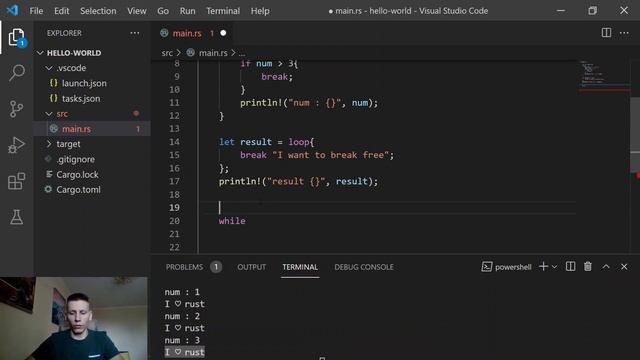Open the Extensions view
The height and width of the screenshot is (360, 640).
point(17,181)
